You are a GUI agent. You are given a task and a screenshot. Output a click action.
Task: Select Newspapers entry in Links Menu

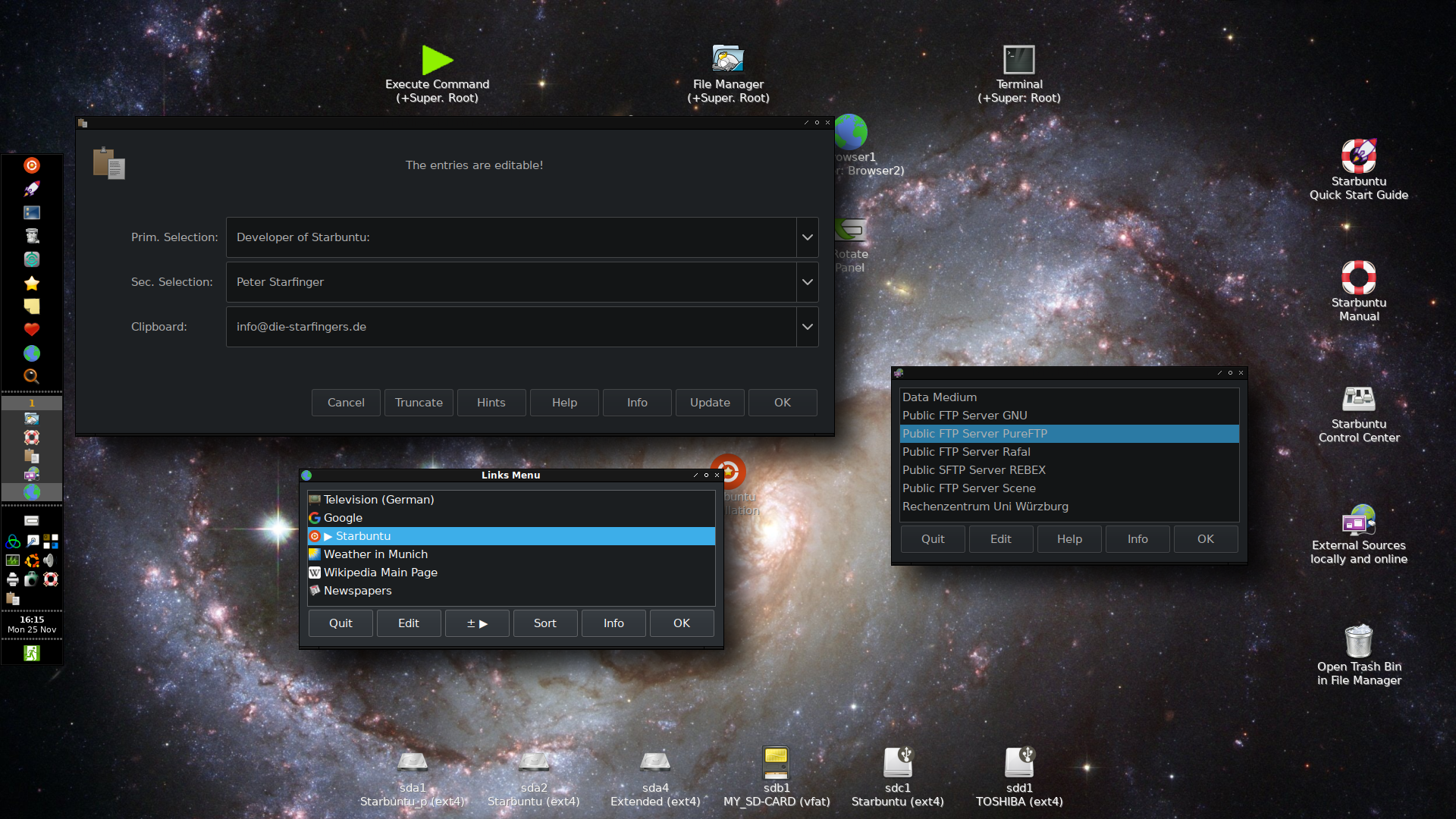(511, 591)
